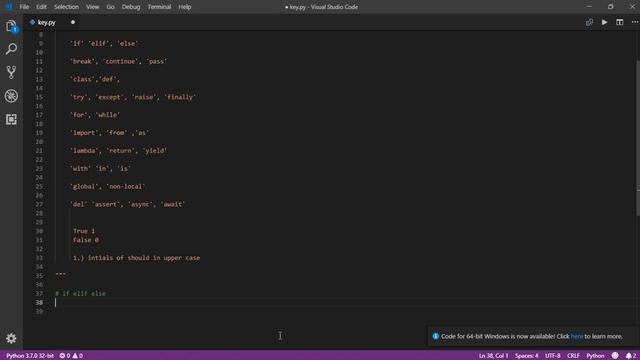640x360 pixels.
Task: Click the 'del' text on line 27
Action: (78, 204)
